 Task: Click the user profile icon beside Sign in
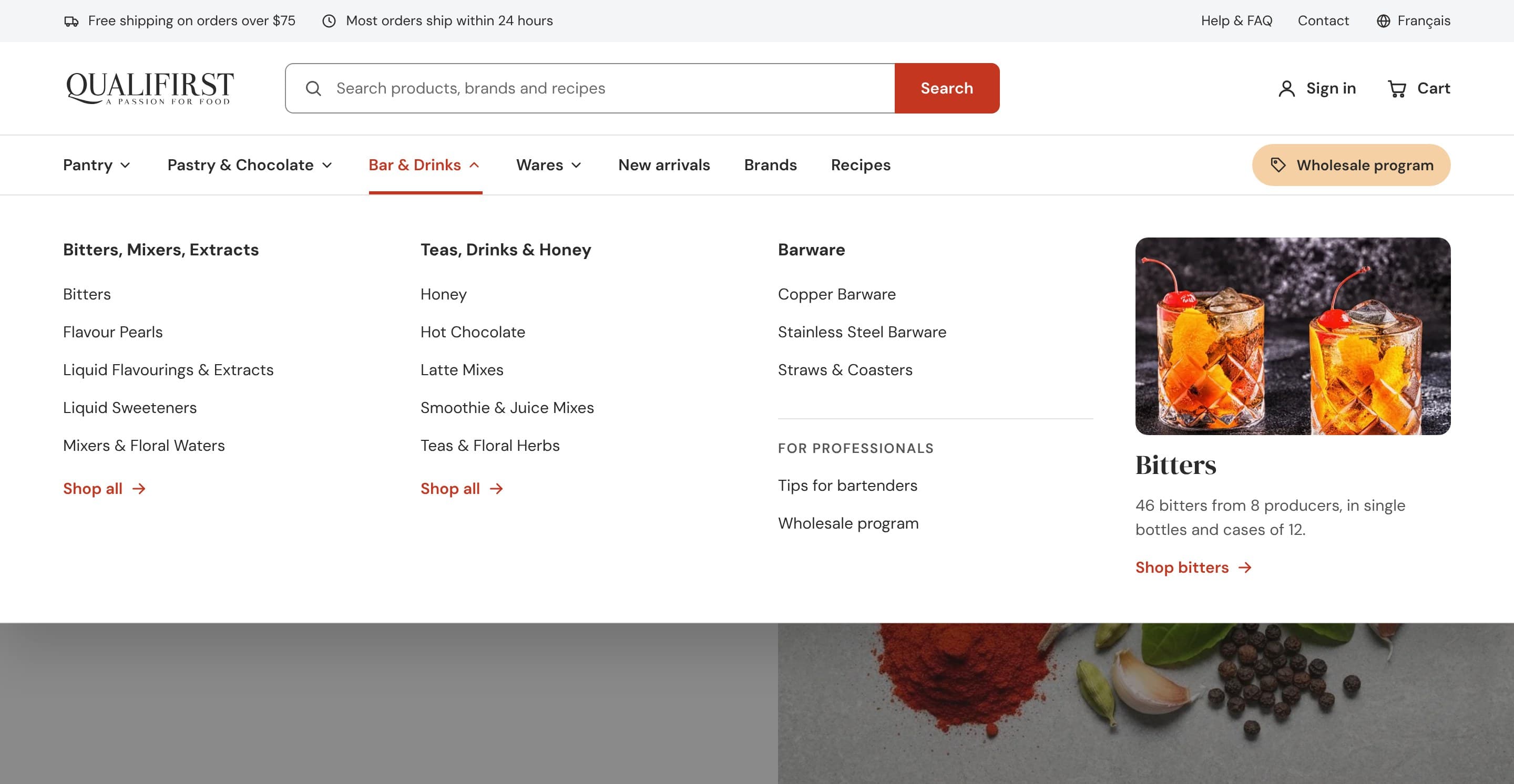click(x=1286, y=89)
